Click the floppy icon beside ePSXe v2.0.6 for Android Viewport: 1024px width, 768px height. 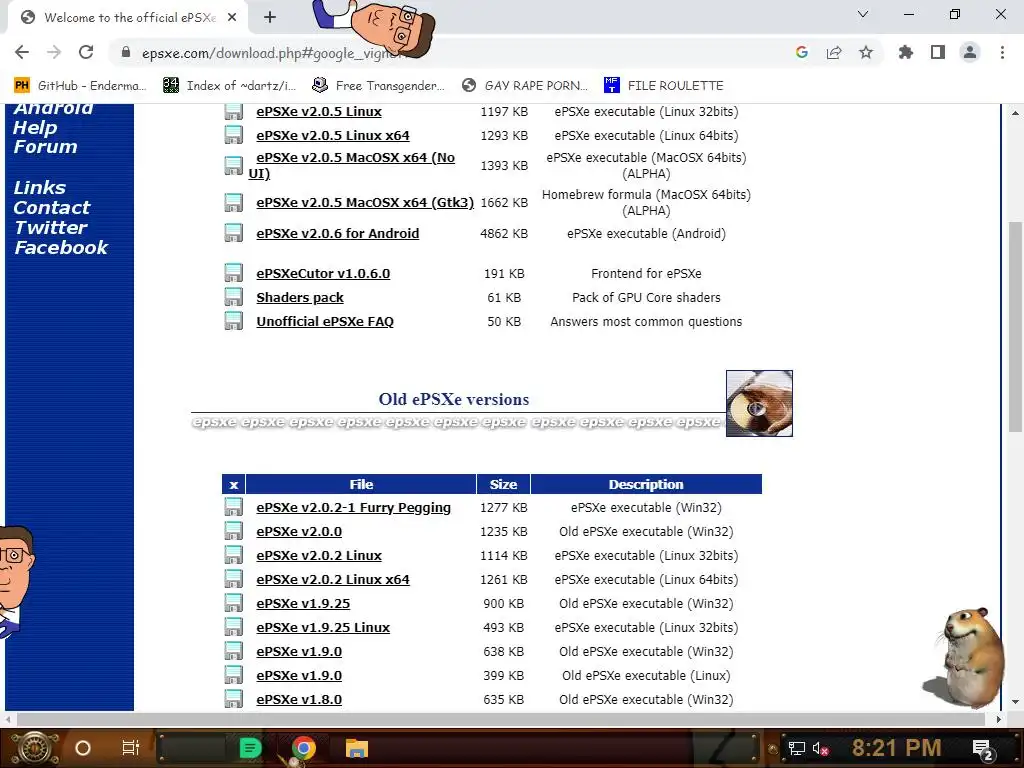pyautogui.click(x=233, y=233)
